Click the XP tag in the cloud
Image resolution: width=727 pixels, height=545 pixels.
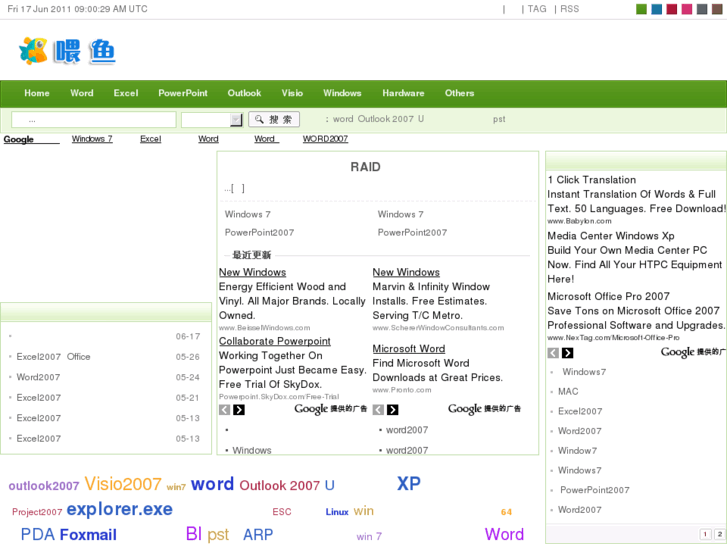(x=408, y=484)
